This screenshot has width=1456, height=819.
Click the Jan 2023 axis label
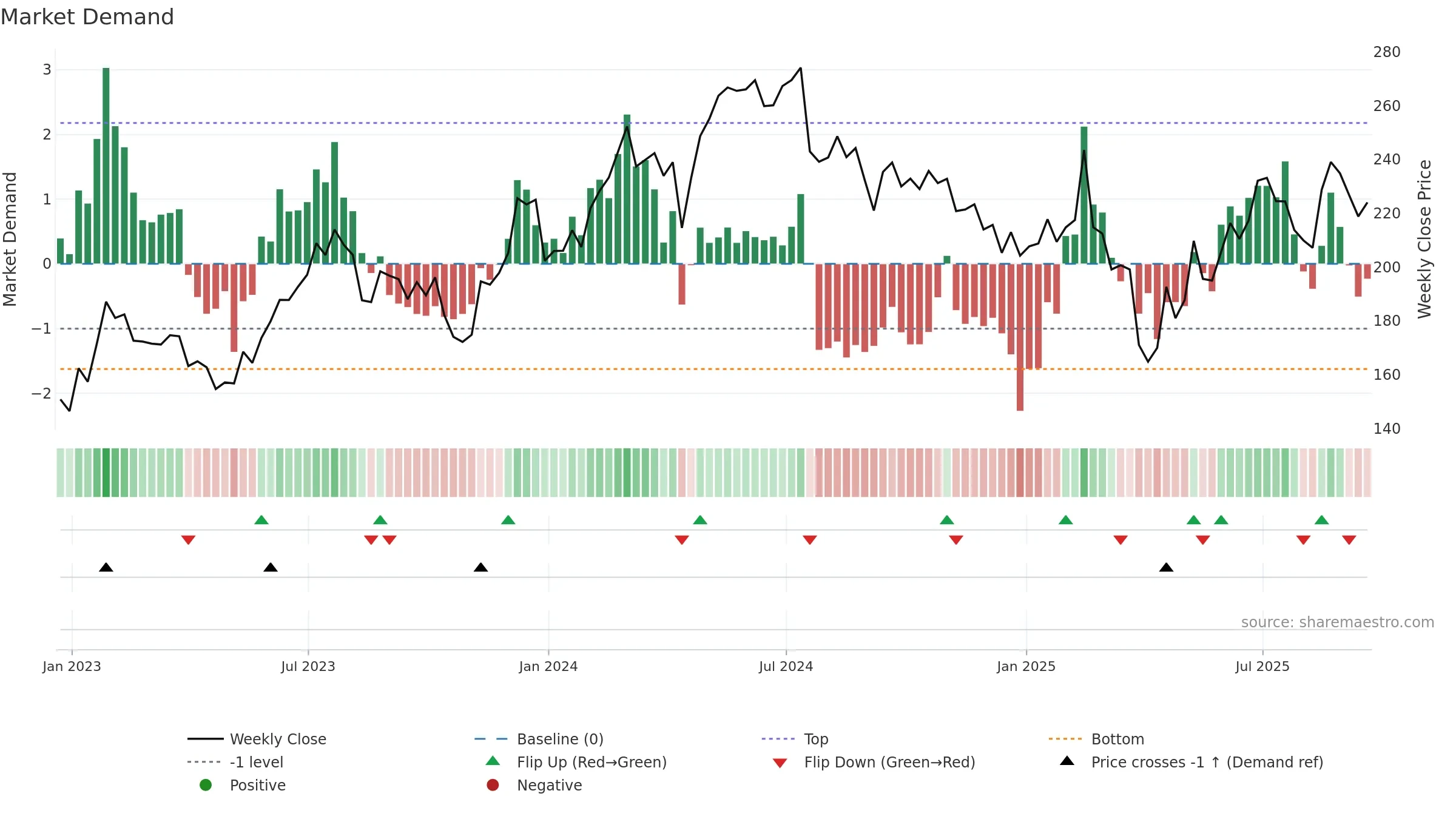pyautogui.click(x=72, y=666)
